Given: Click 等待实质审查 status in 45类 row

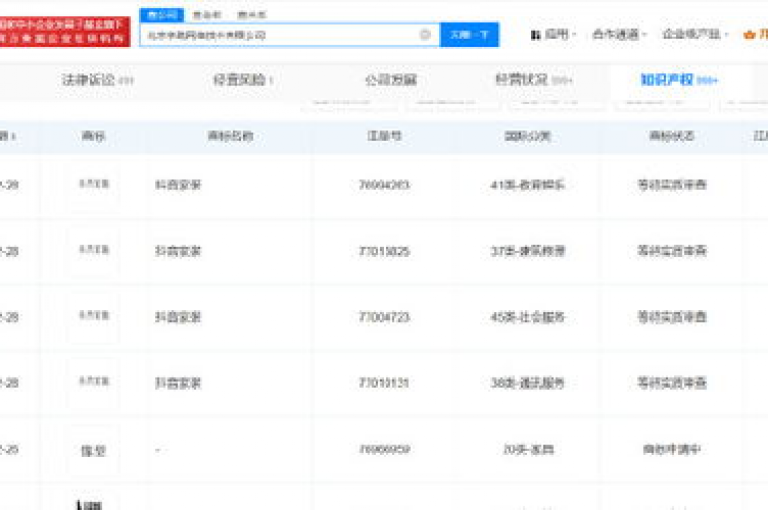Looking at the screenshot, I should tap(672, 317).
